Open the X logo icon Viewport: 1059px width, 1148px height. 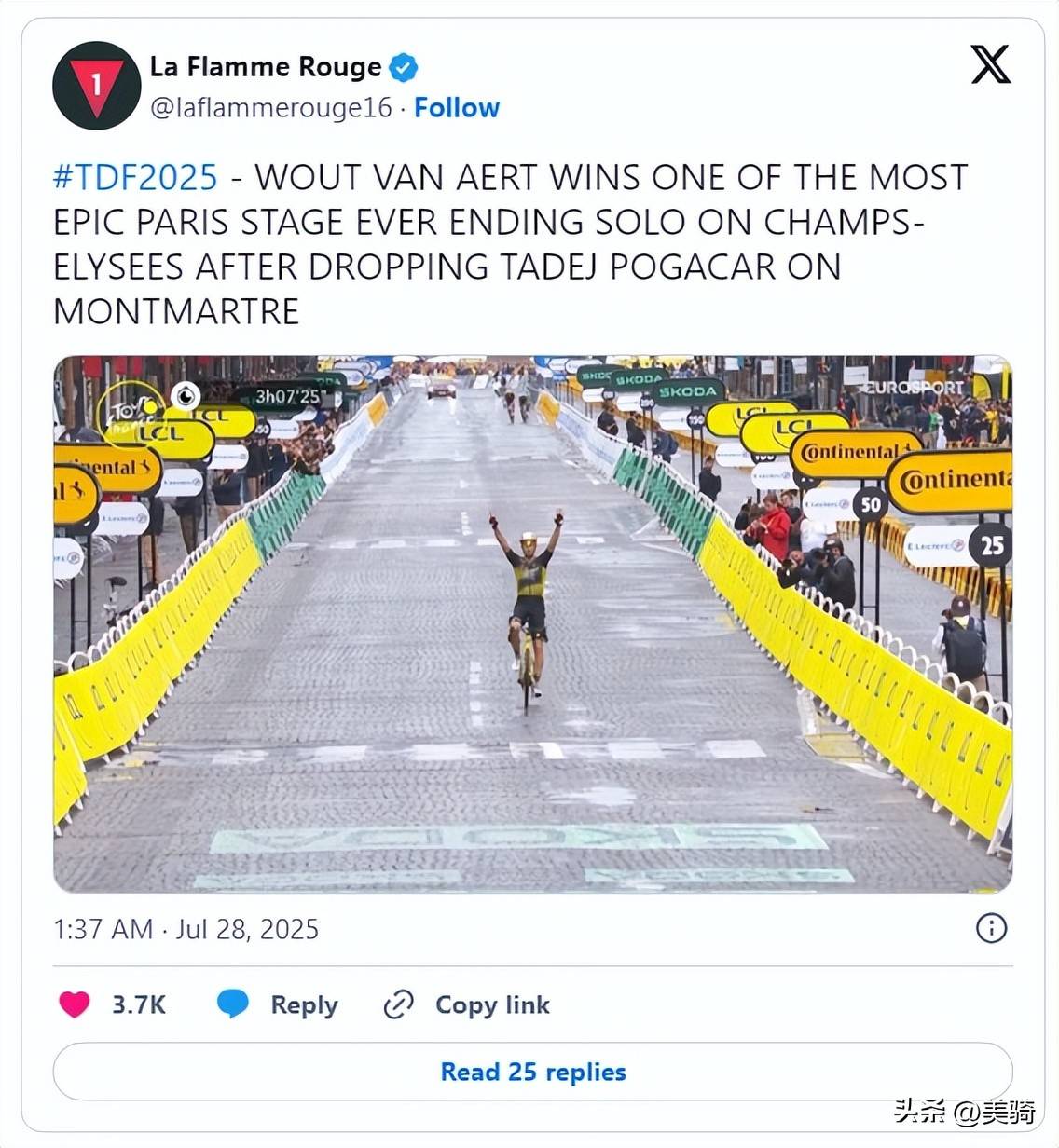[x=990, y=64]
